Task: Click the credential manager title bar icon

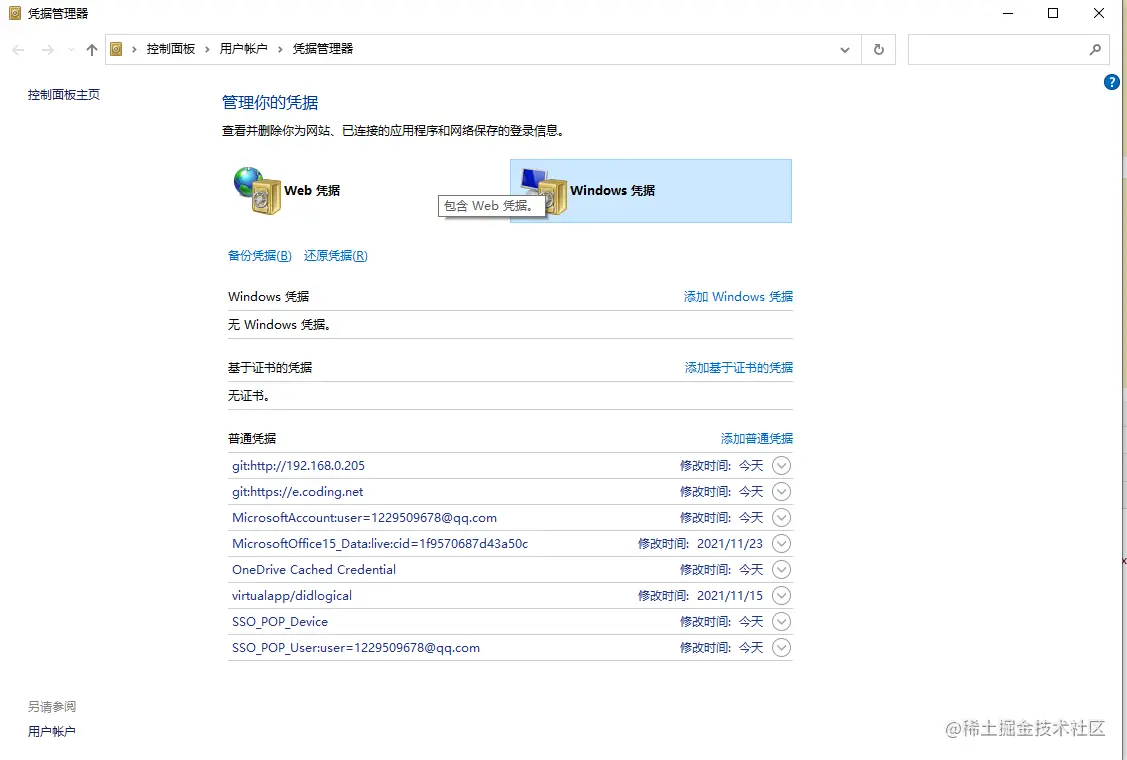Action: tap(15, 13)
